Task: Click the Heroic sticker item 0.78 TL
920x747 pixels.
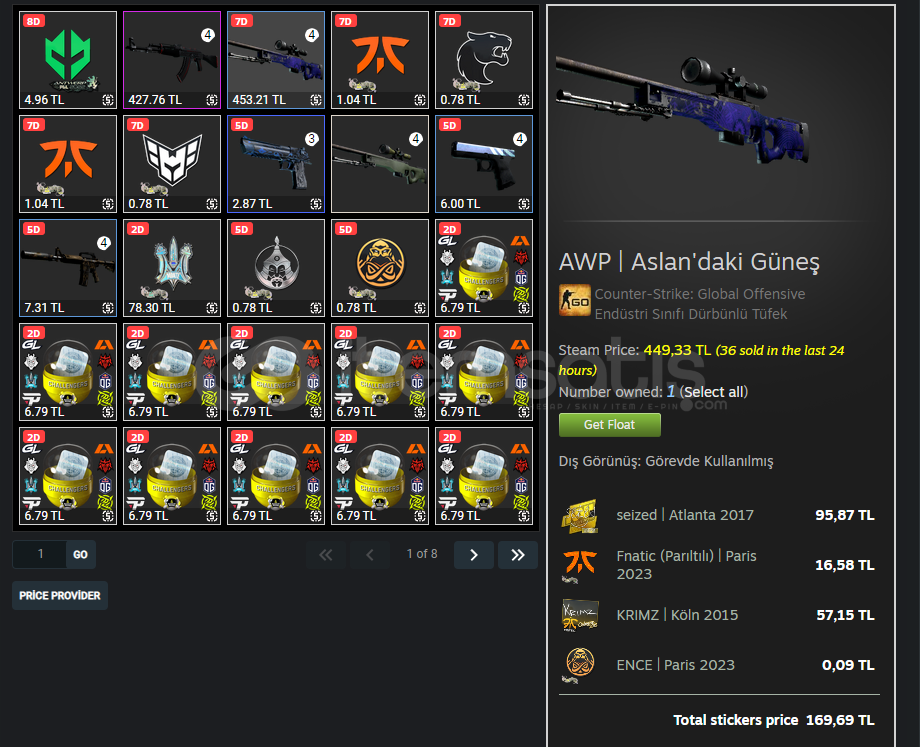Action: click(x=172, y=164)
